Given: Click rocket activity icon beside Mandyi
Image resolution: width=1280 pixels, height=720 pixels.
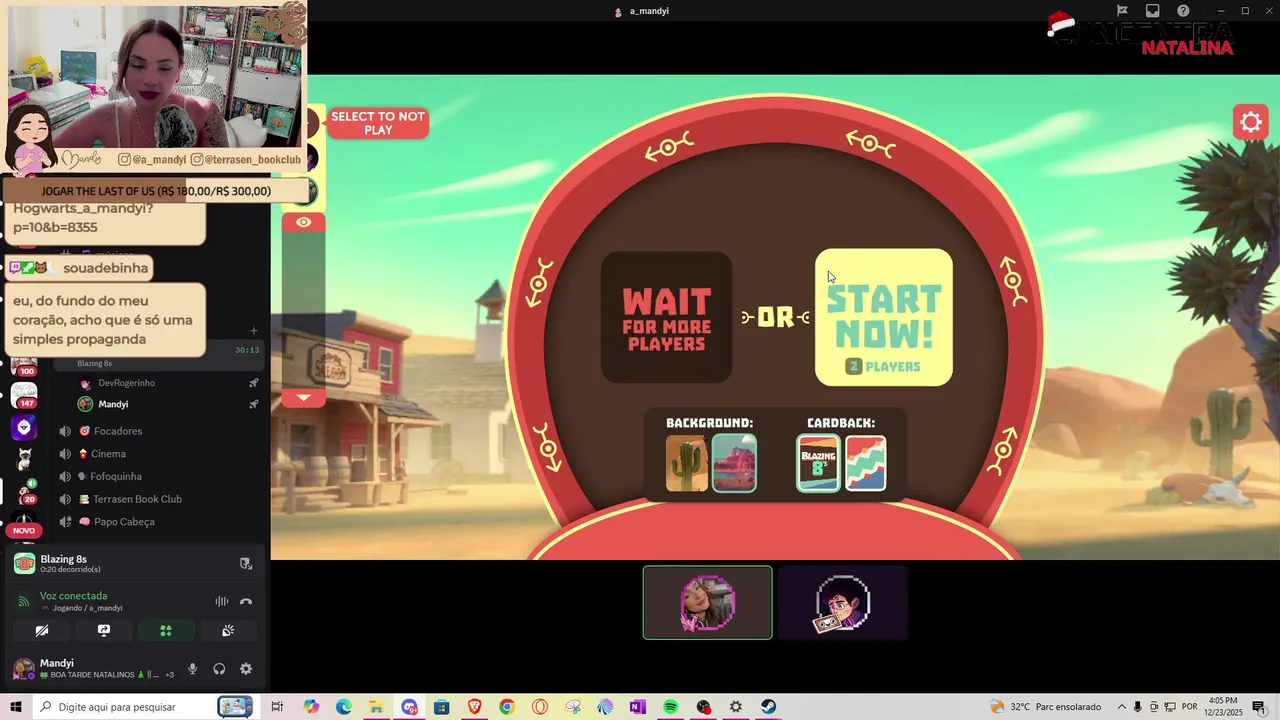Looking at the screenshot, I should (x=254, y=404).
